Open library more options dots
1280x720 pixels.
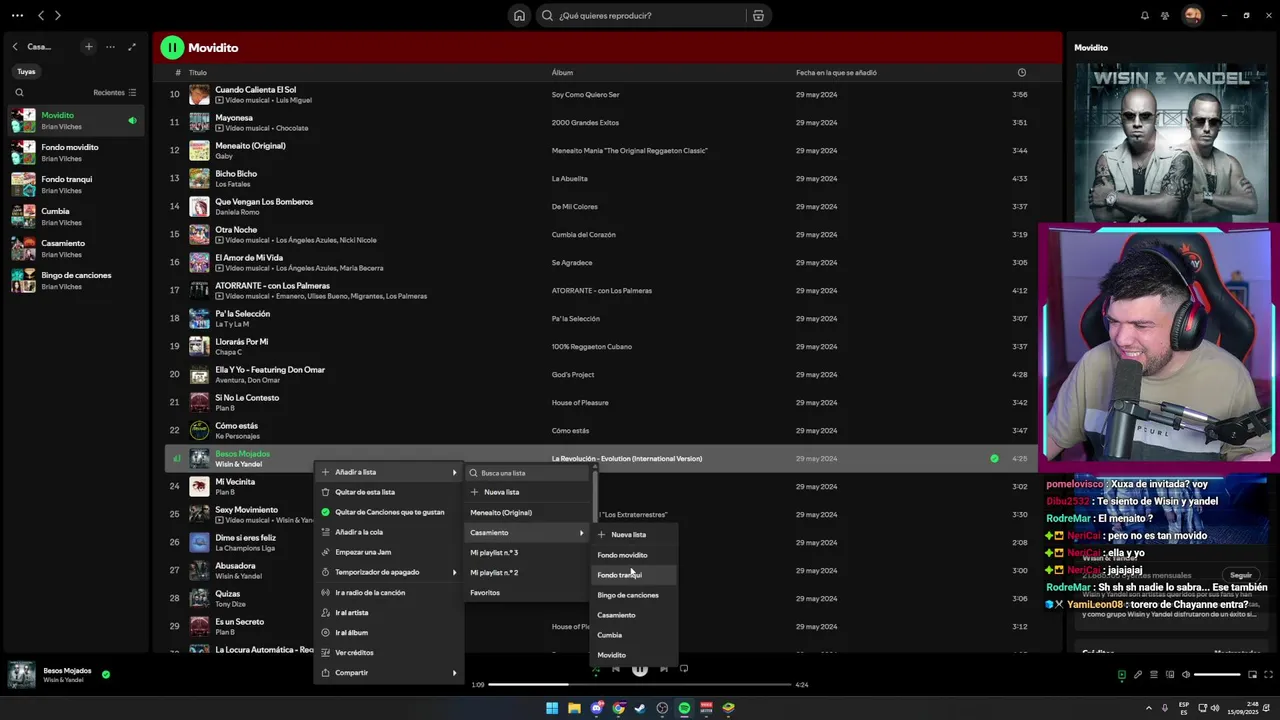click(x=110, y=47)
